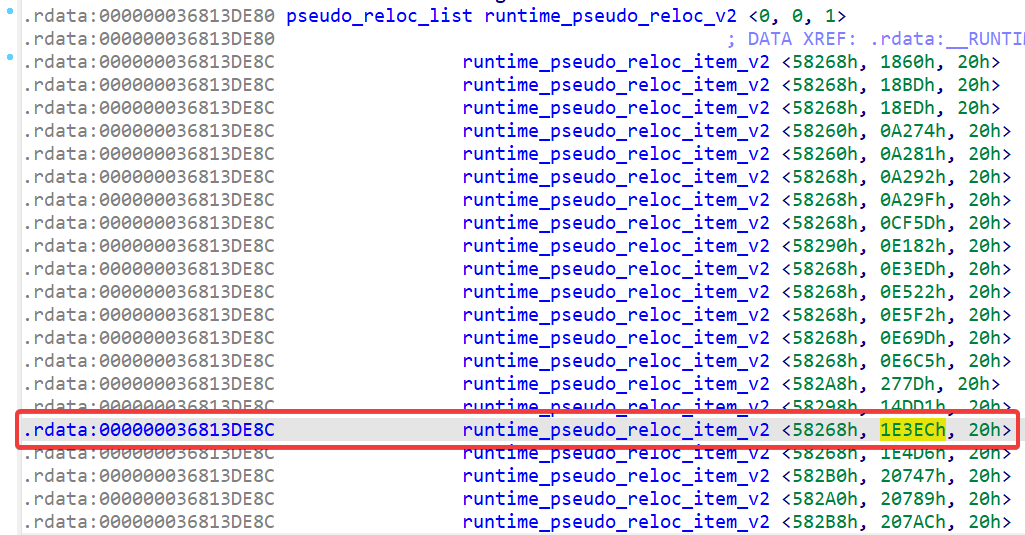
Task: Click the .rdata address on the 207ACh row
Action: [x=148, y=522]
